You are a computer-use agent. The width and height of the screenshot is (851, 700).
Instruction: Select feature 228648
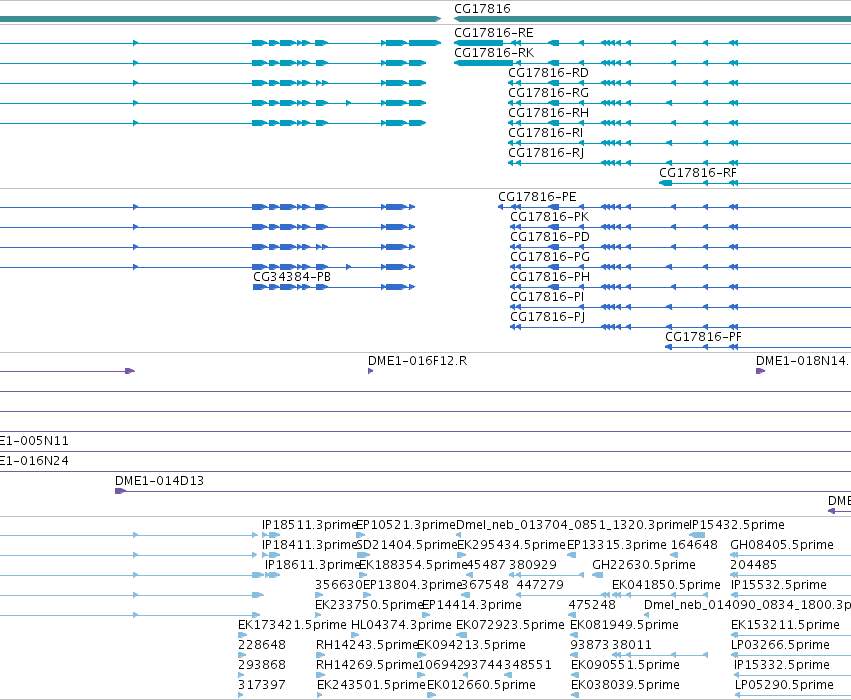point(262,646)
